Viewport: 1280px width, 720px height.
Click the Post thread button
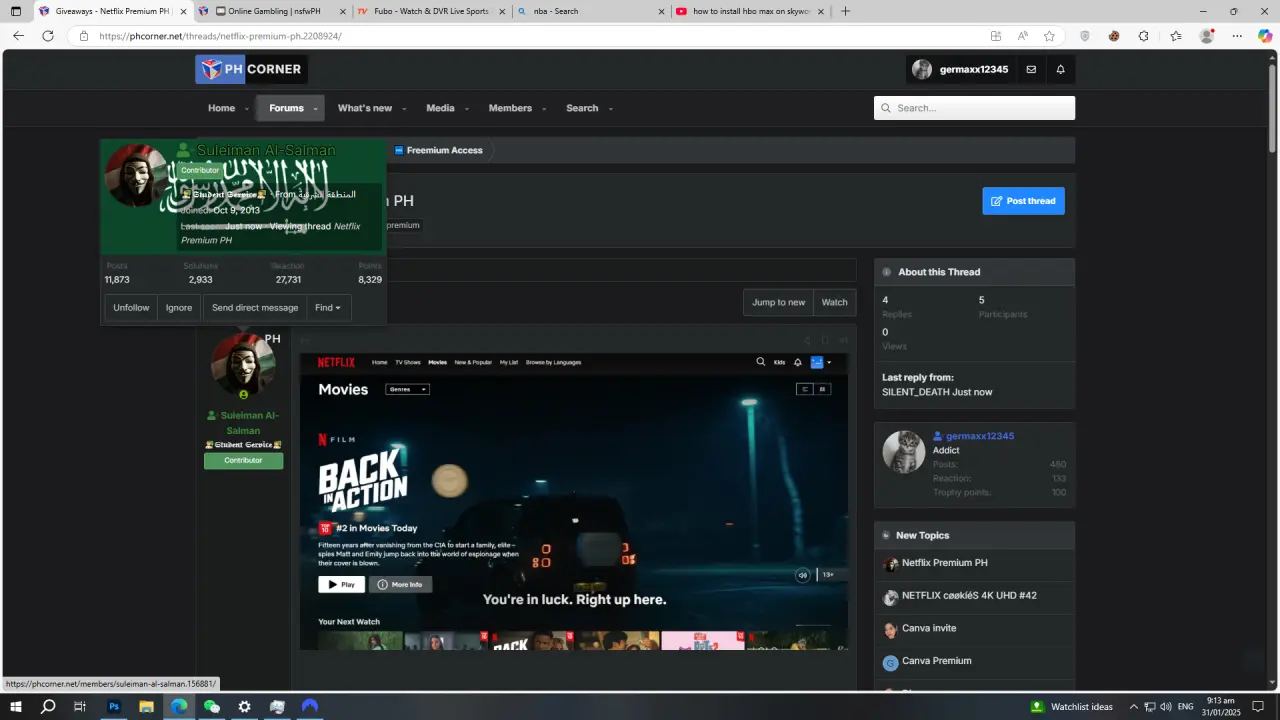click(1023, 201)
